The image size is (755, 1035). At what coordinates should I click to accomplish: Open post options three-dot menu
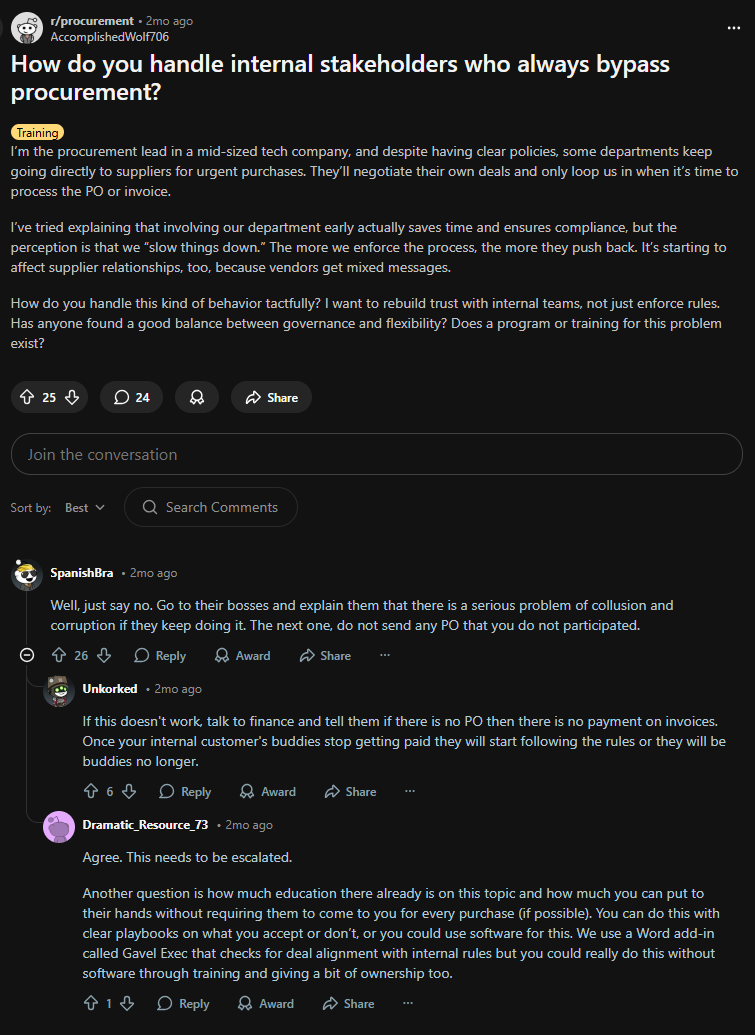[734, 28]
